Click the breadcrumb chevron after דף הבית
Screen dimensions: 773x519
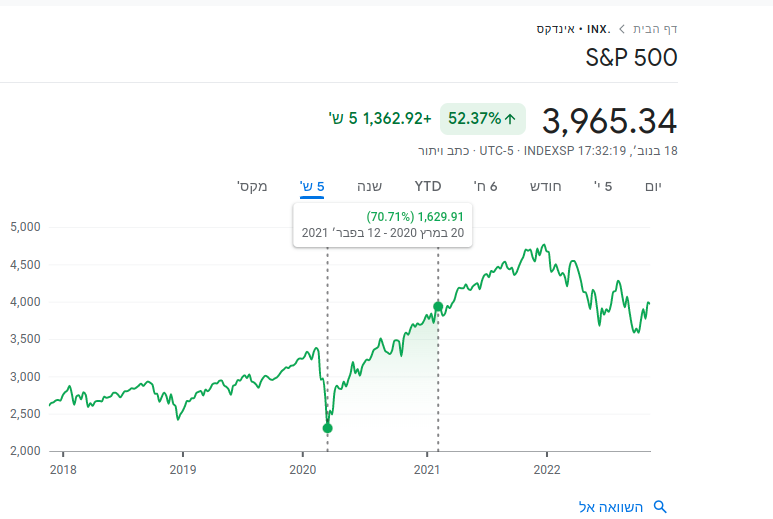pos(622,29)
